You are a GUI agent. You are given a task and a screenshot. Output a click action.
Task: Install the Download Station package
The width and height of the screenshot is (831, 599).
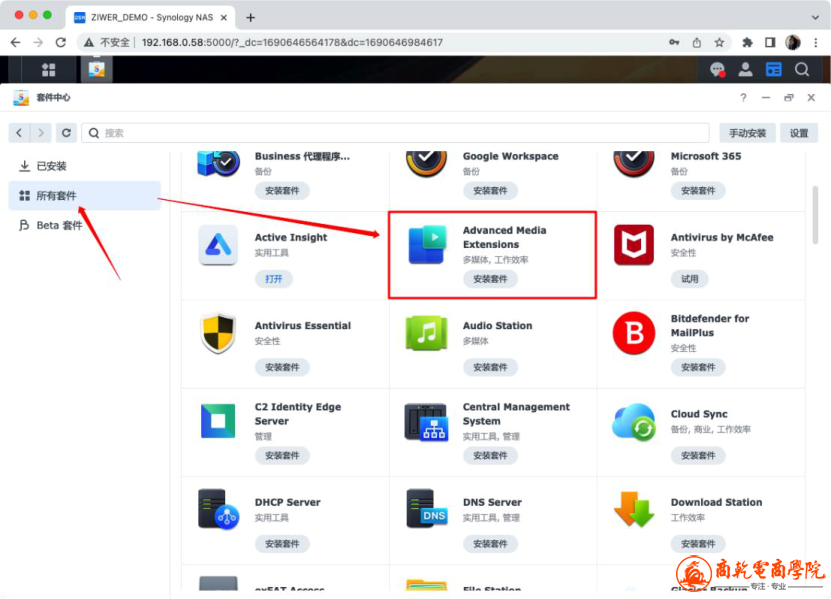pyautogui.click(x=698, y=543)
